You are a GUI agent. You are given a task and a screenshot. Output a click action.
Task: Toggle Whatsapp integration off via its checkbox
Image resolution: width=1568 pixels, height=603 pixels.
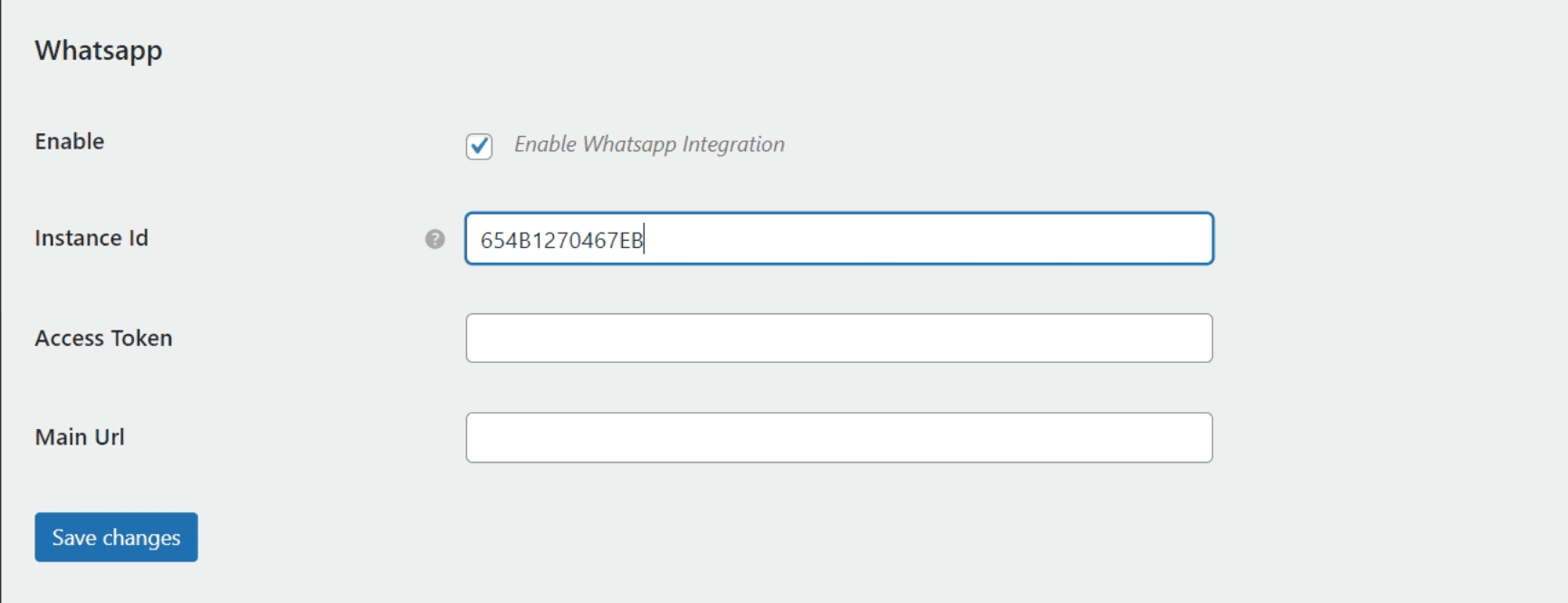point(479,146)
